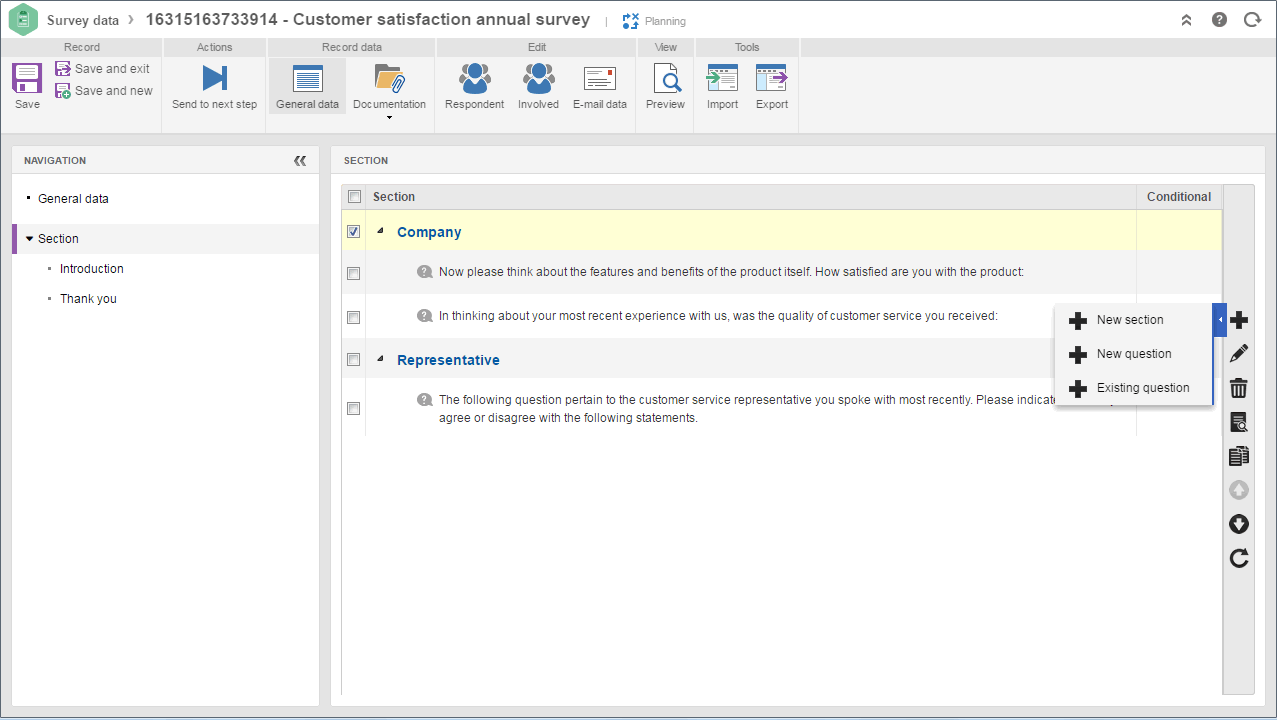
Task: Check the product features question checkbox
Action: click(353, 273)
